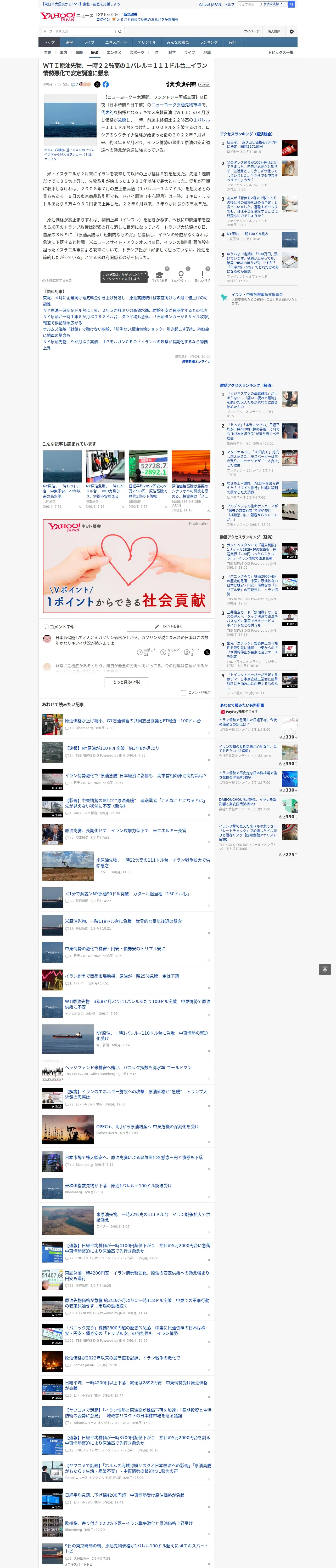Click the magnifier icon beside keyword field
This screenshot has height=1568, width=336.
pyautogui.click(x=120, y=32)
